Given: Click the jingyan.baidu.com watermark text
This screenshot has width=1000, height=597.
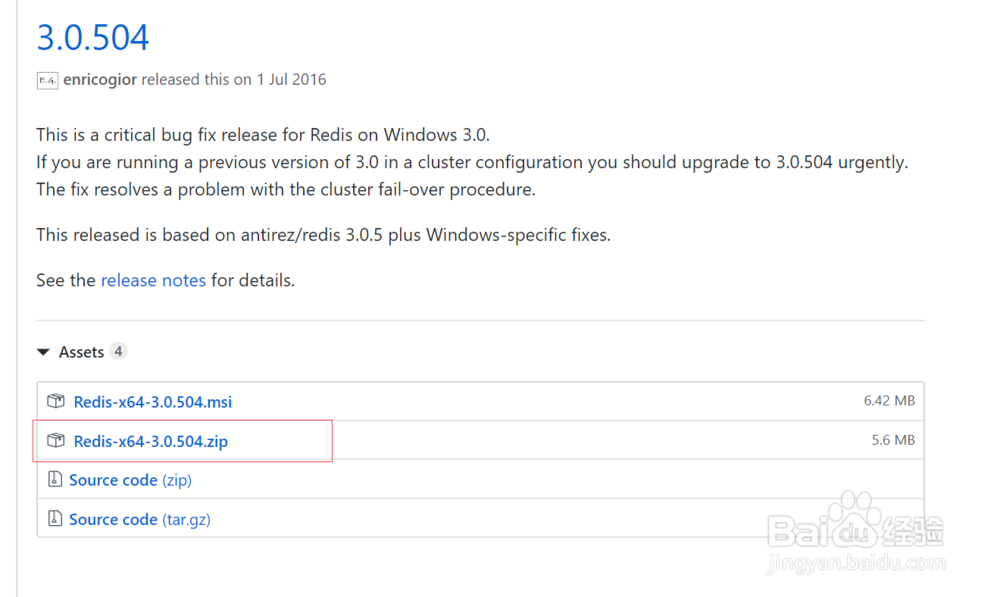Looking at the screenshot, I should [x=856, y=563].
